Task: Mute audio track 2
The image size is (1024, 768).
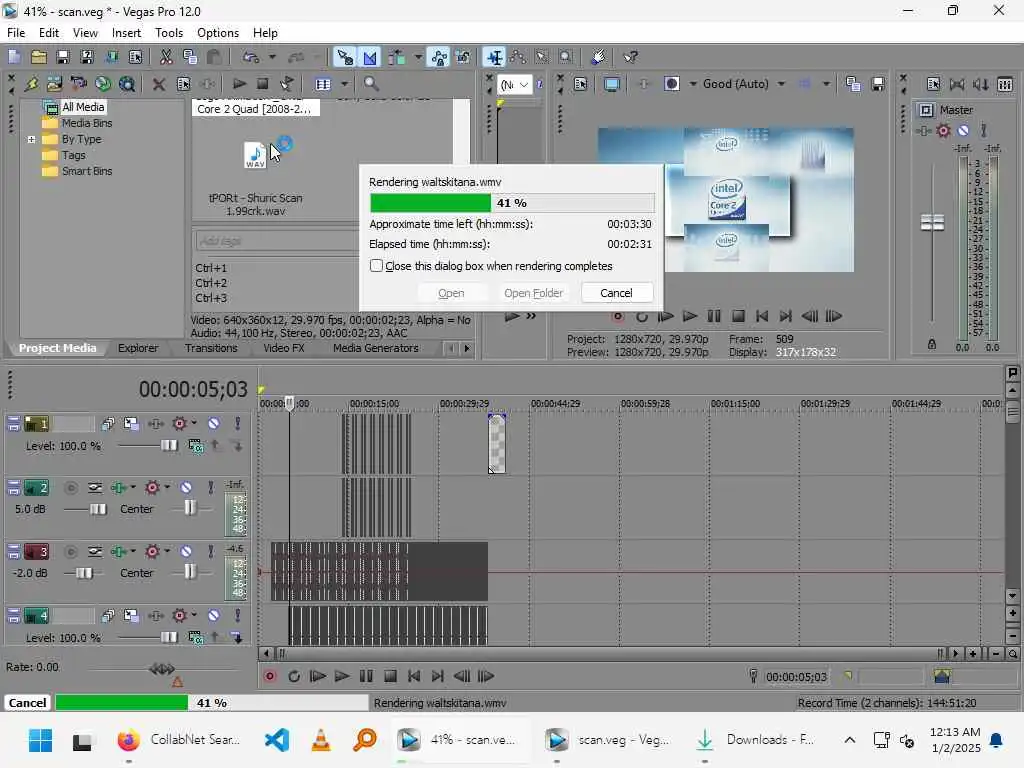Action: pos(186,488)
